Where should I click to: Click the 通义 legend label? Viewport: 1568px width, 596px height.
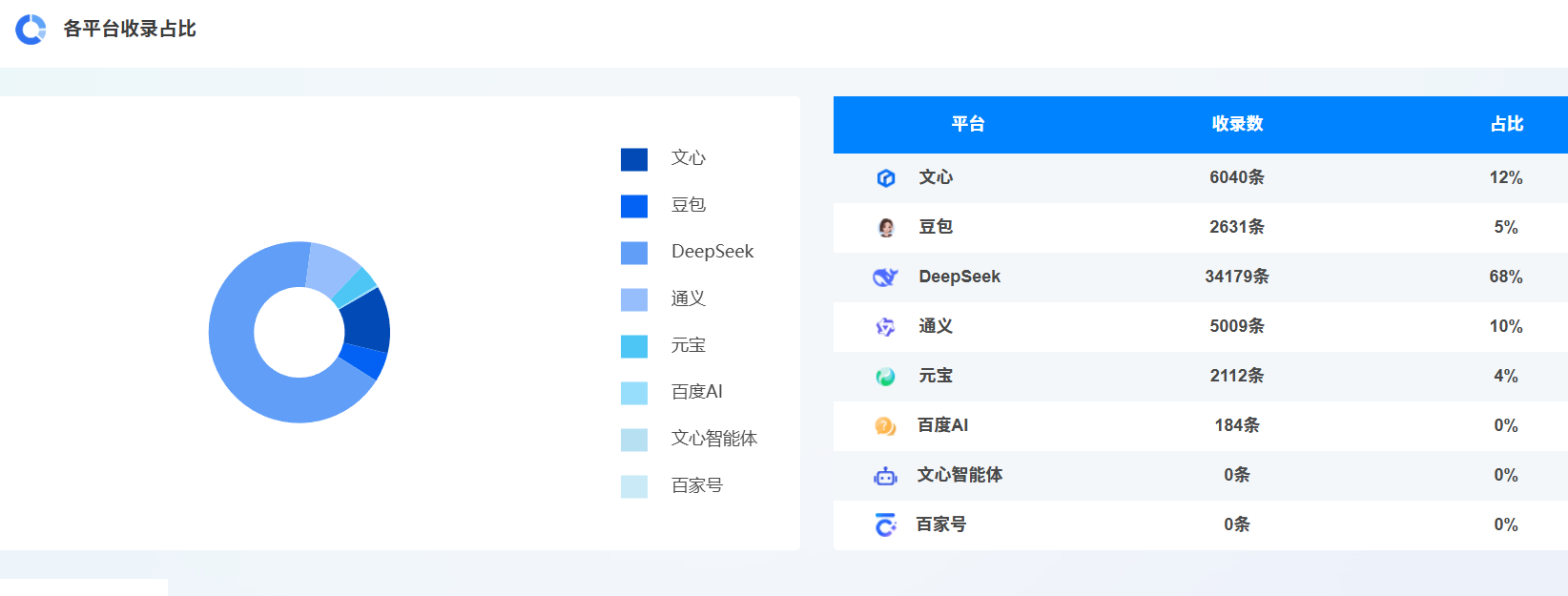coord(689,298)
